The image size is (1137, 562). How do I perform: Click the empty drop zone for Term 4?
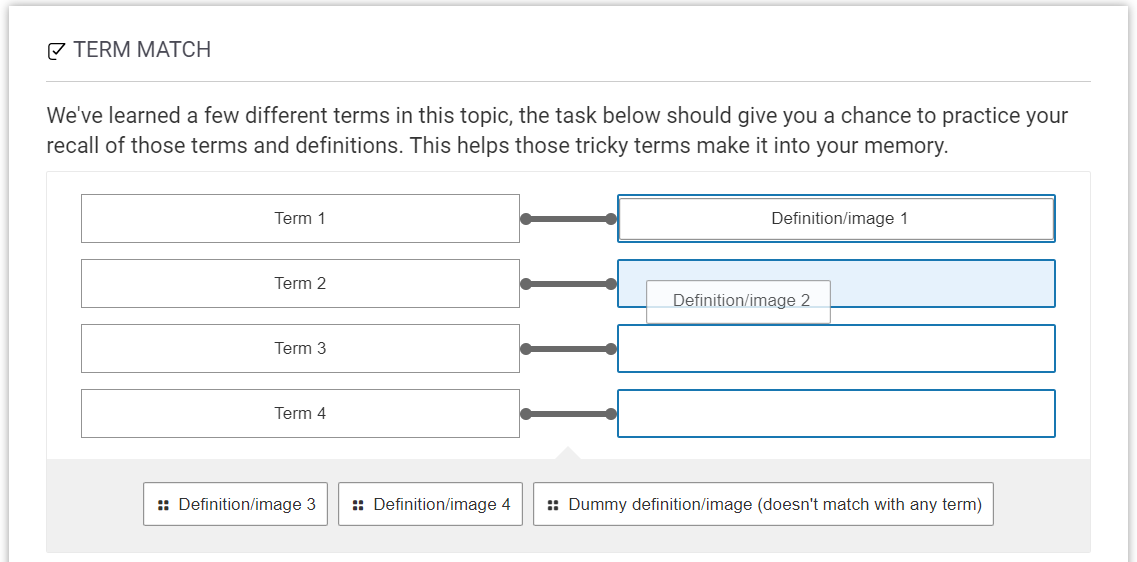[836, 413]
